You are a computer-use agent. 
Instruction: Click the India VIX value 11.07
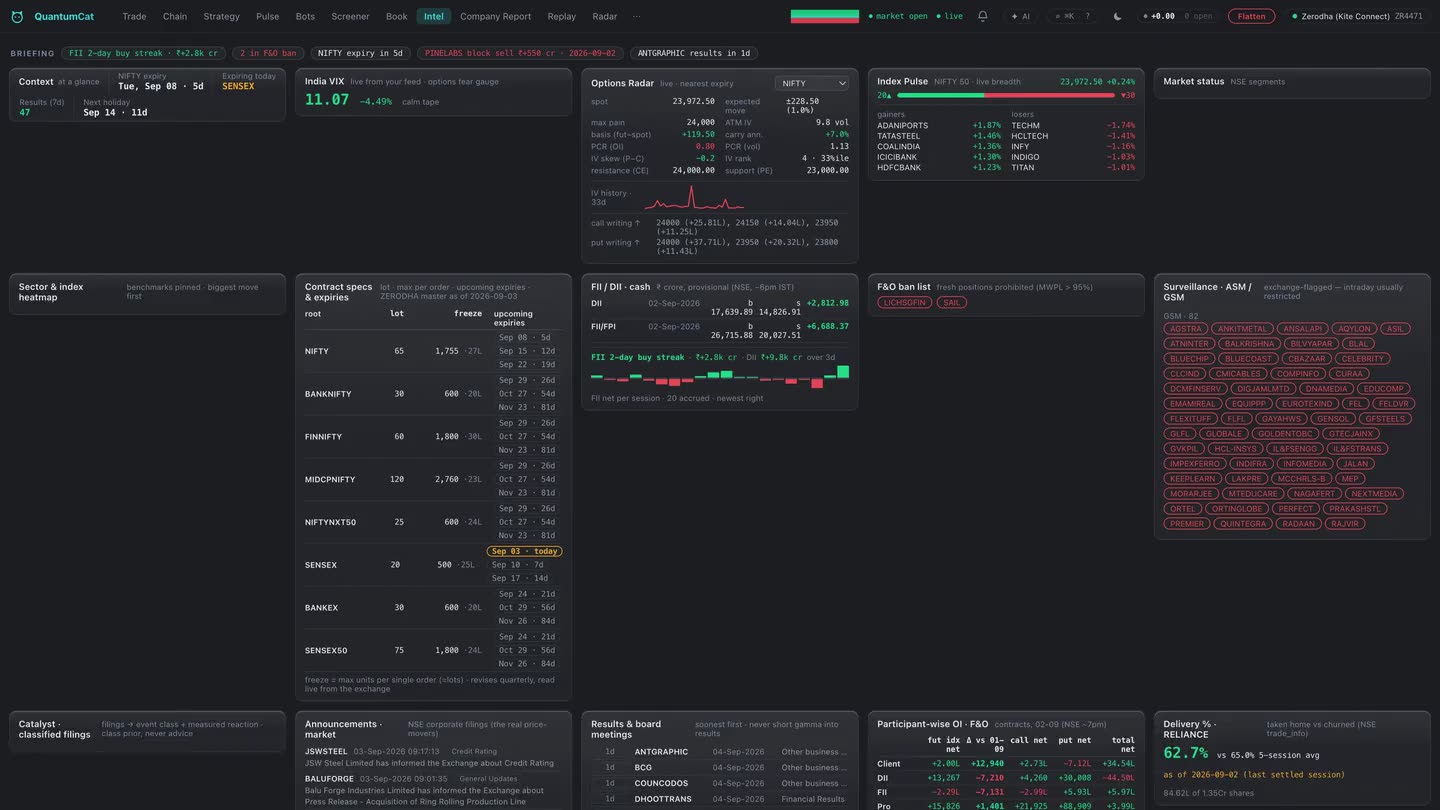tap(327, 100)
